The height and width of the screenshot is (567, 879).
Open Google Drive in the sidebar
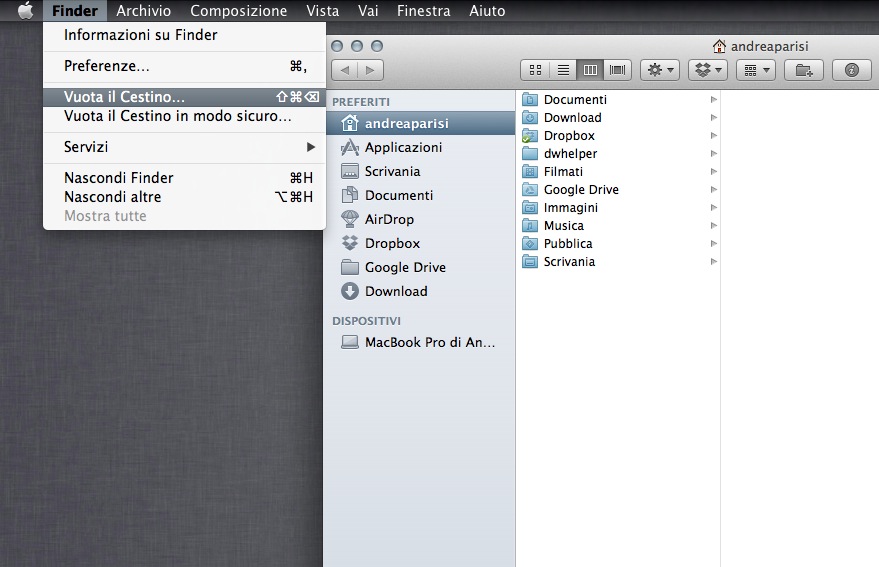[x=420, y=268]
